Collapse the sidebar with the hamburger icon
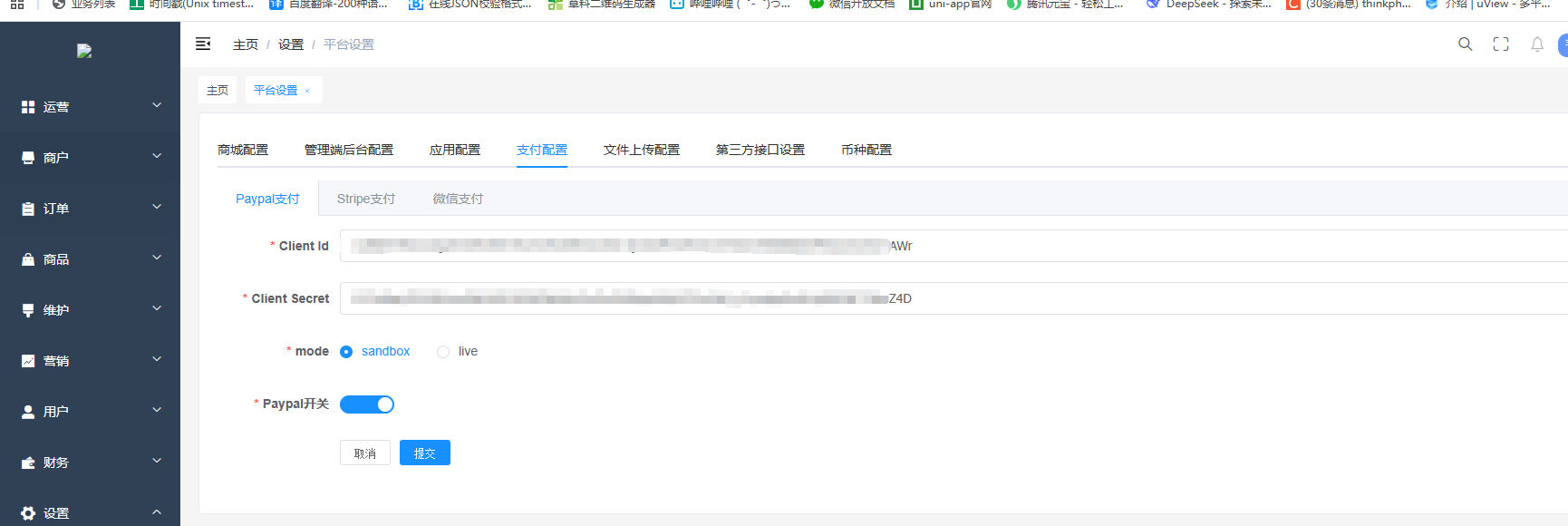The image size is (1568, 526). [x=203, y=44]
